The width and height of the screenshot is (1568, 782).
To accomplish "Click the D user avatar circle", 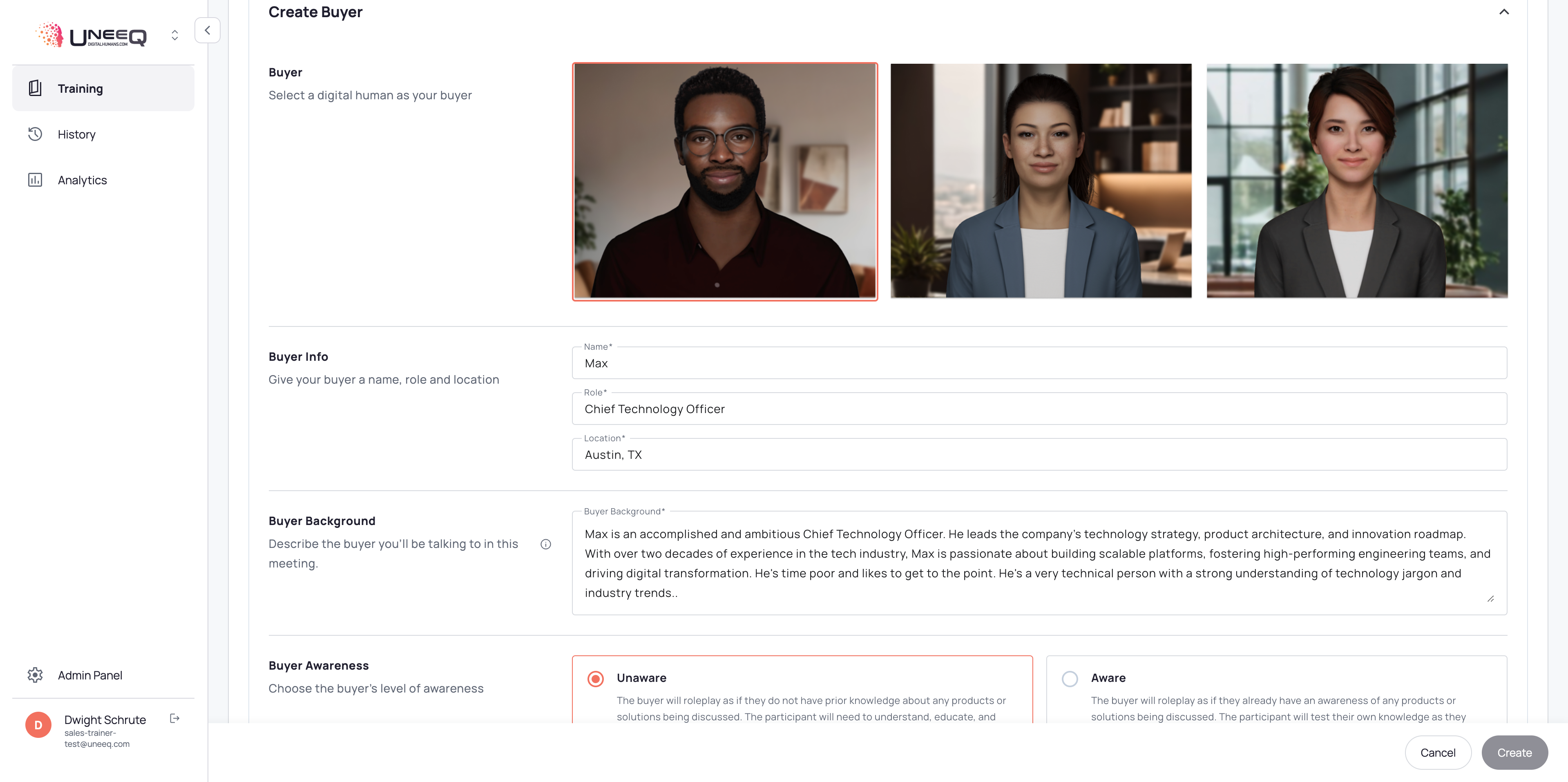I will point(38,725).
